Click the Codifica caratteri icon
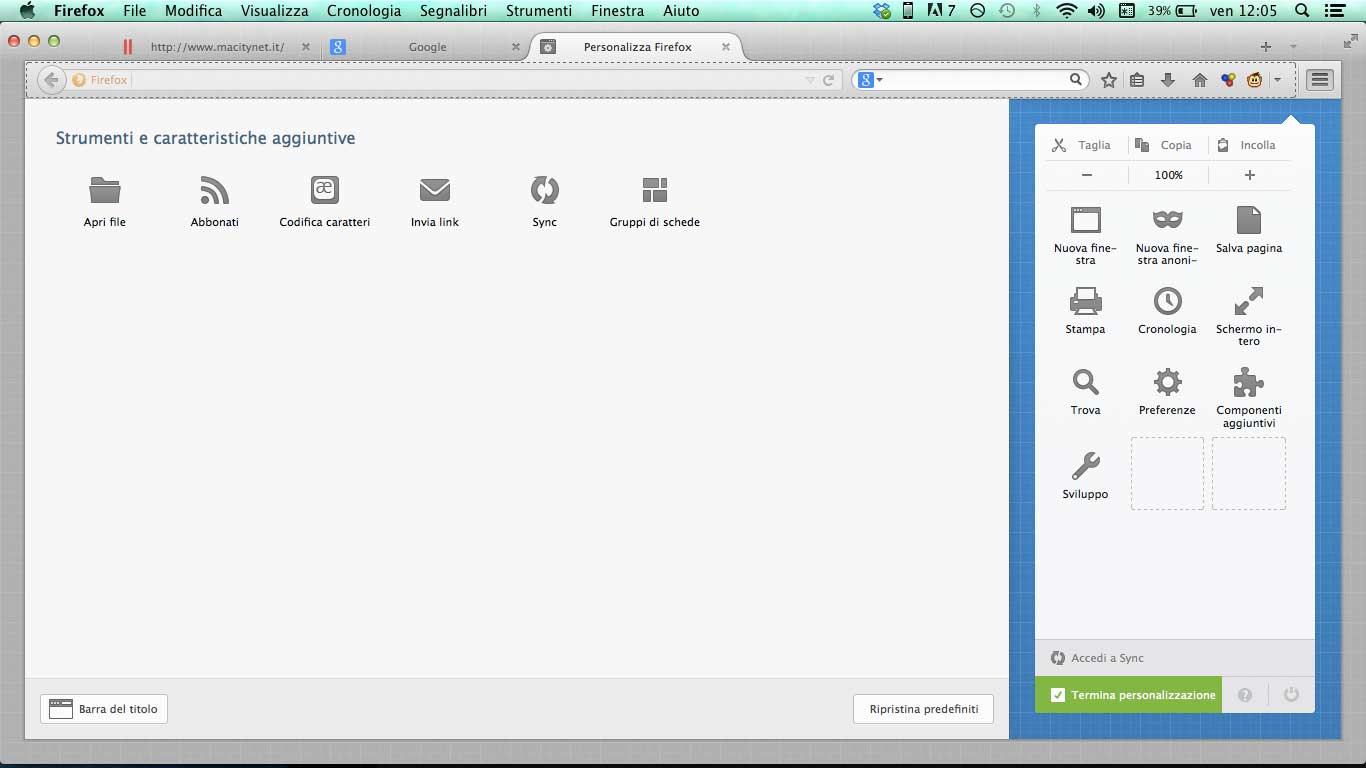Screen dimensions: 1366x768 325,189
